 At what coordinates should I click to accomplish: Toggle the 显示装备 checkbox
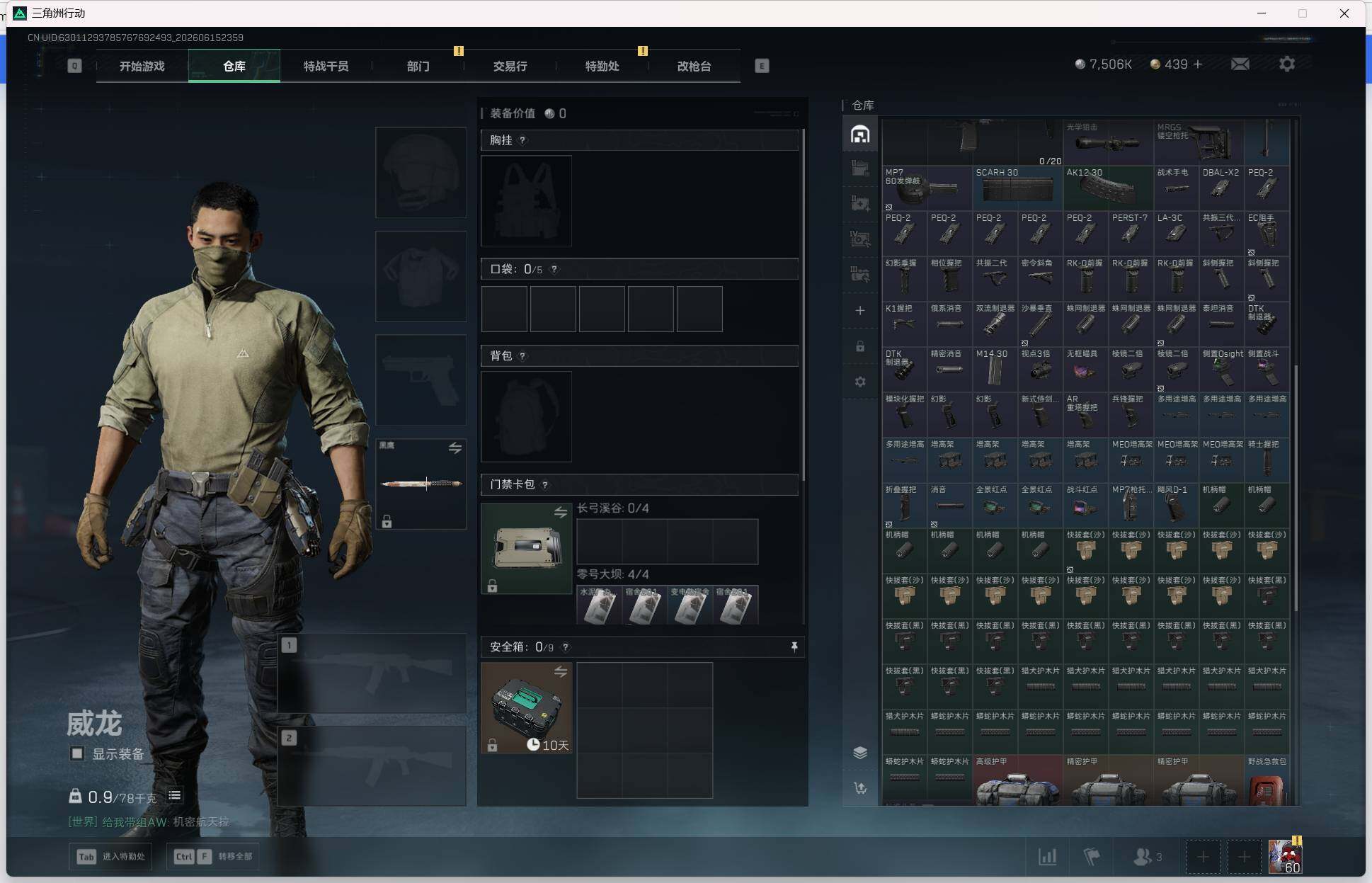click(x=77, y=753)
